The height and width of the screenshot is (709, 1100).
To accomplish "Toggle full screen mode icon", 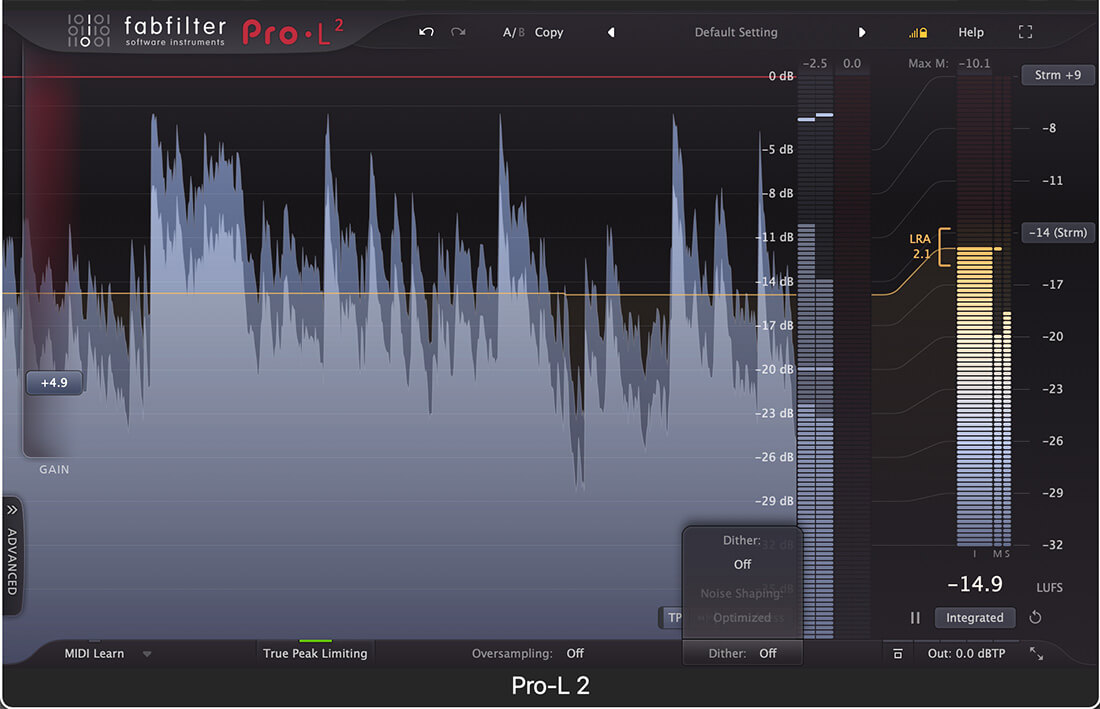I will point(1025,32).
